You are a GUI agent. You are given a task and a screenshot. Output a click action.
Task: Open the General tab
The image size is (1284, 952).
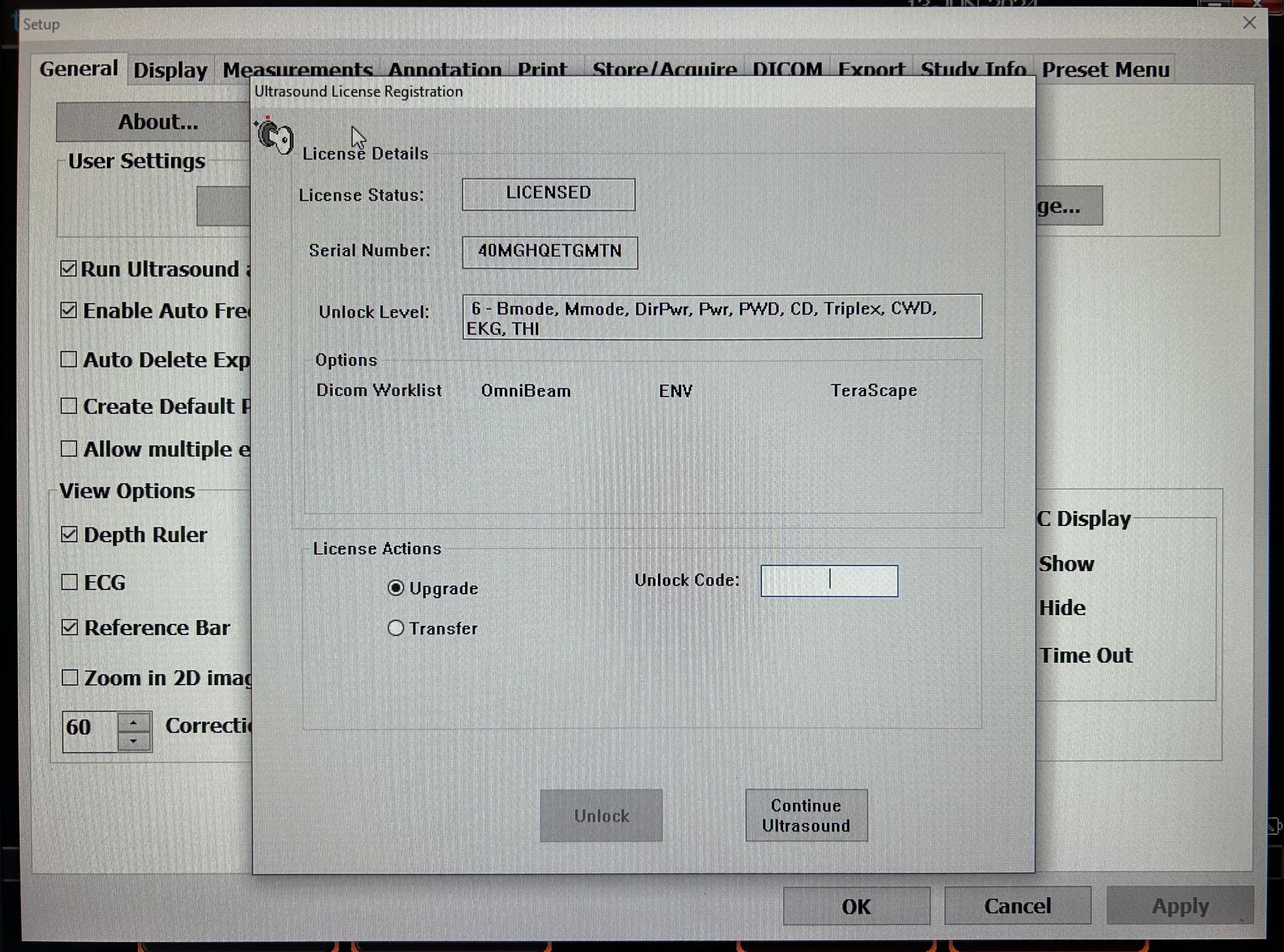78,69
